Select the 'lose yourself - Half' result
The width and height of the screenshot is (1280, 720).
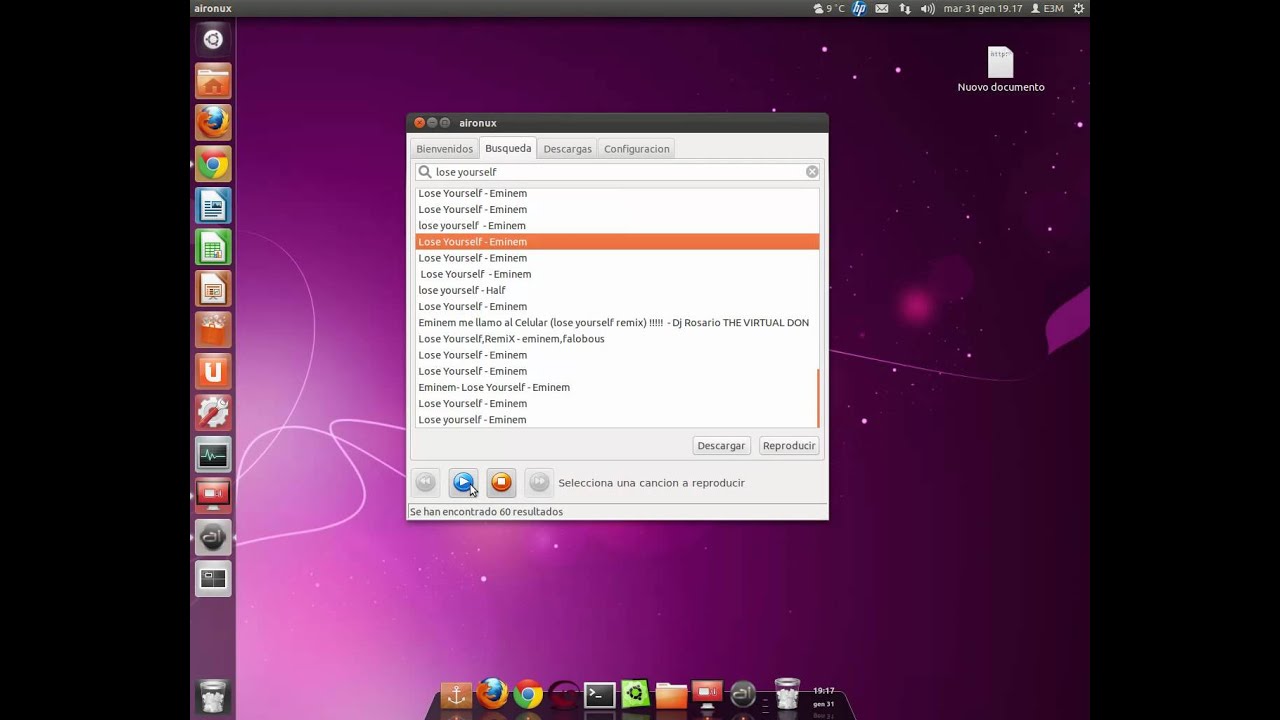point(617,290)
